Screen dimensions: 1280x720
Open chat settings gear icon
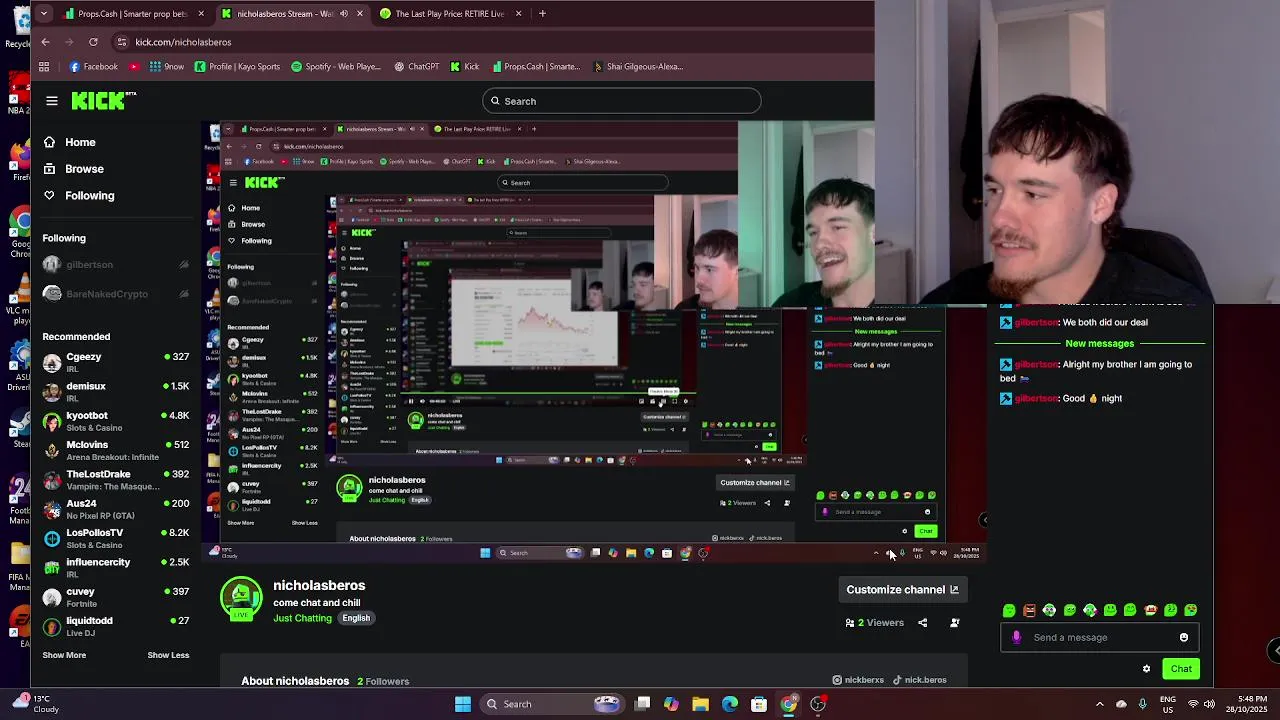tap(1146, 669)
